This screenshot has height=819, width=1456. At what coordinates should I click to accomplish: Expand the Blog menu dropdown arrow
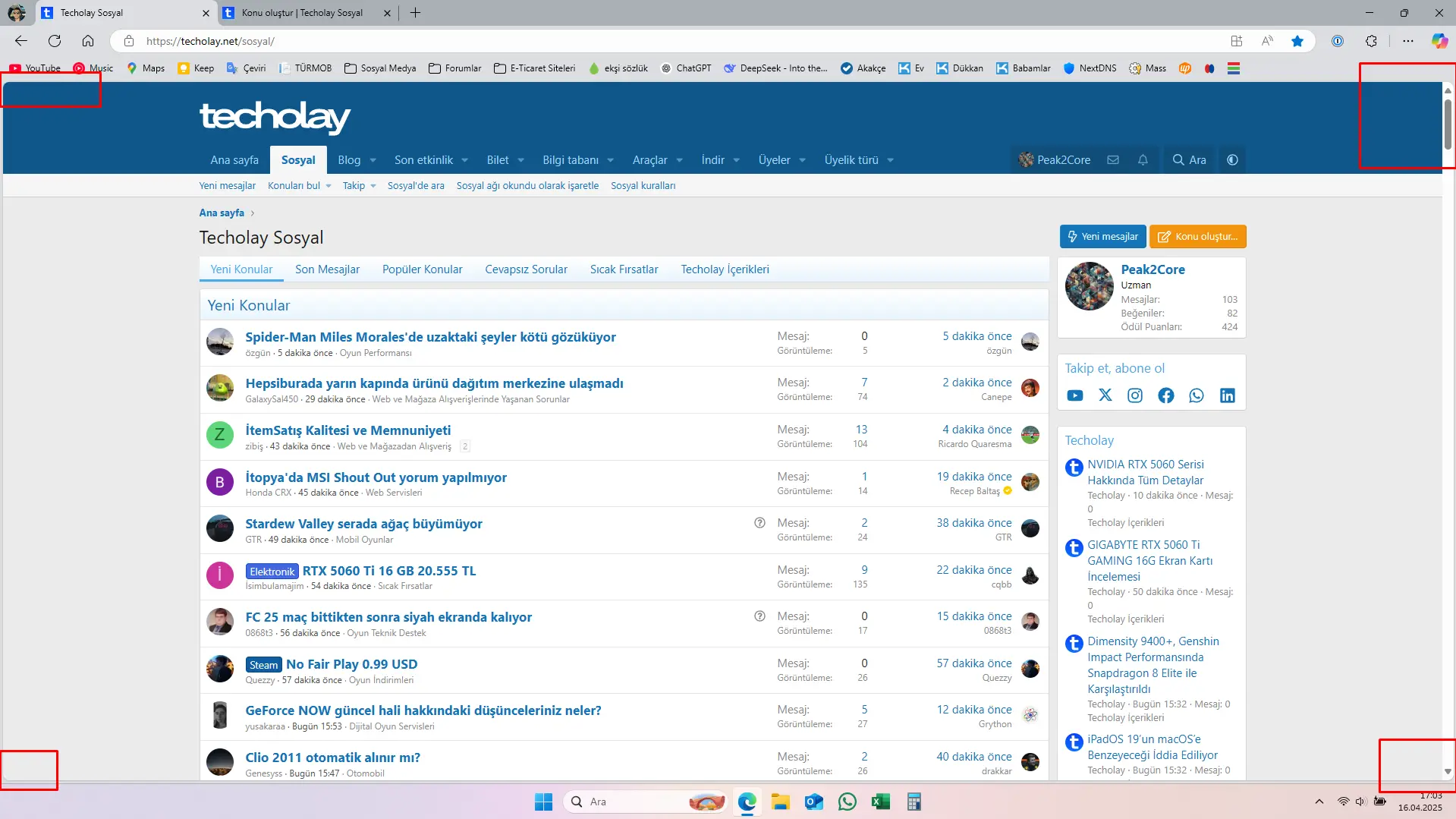click(373, 160)
